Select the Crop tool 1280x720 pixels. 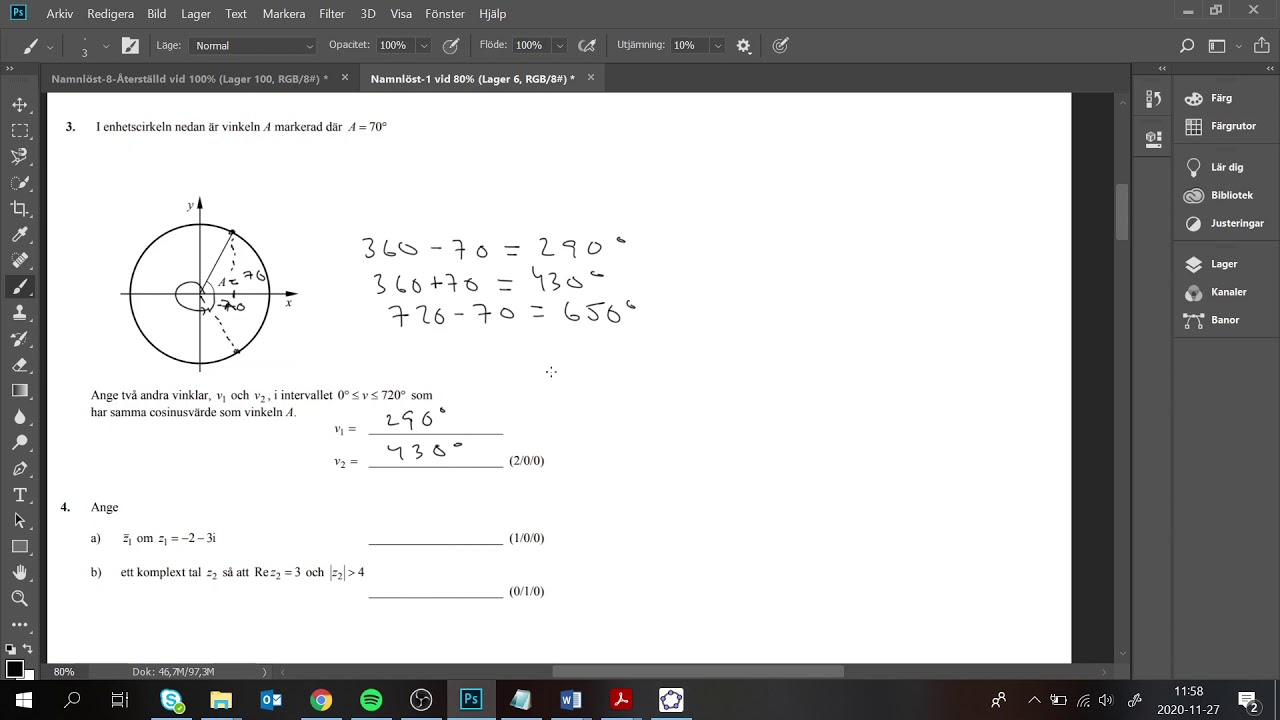coord(19,209)
